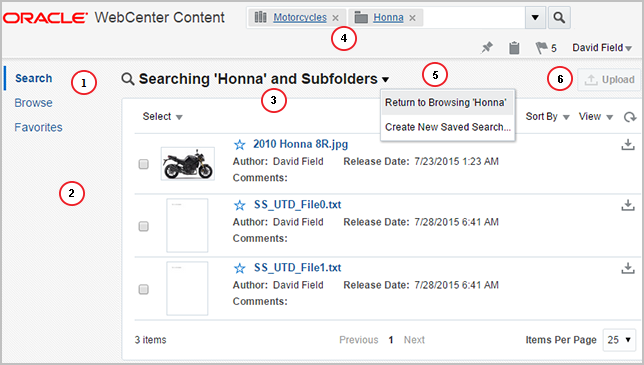Switch to the Favorites tab
The width and height of the screenshot is (644, 365).
pyautogui.click(x=38, y=127)
